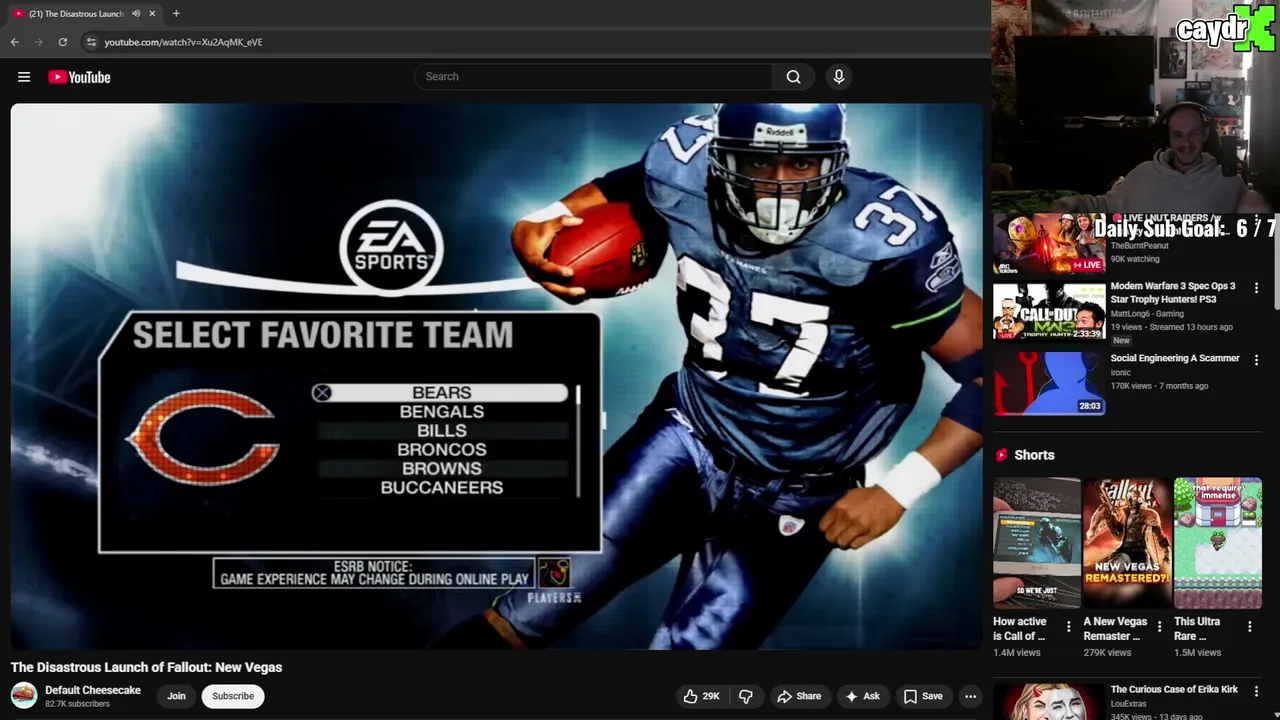
Task: View site information icon in address bar
Action: (x=91, y=42)
